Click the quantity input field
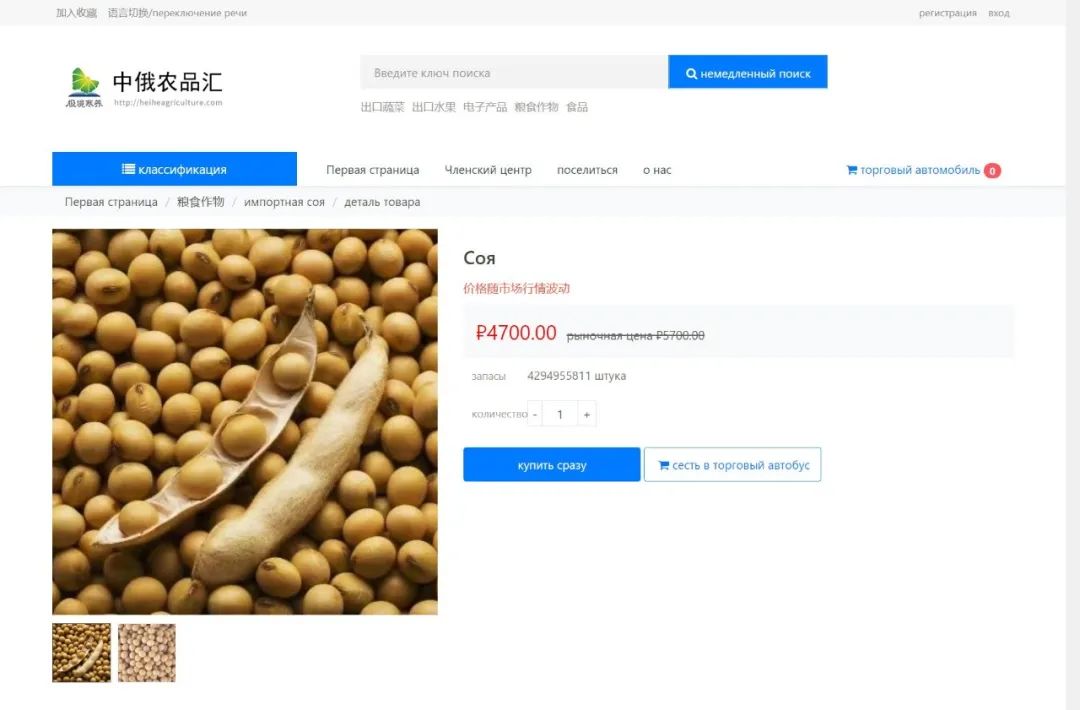 (x=560, y=415)
